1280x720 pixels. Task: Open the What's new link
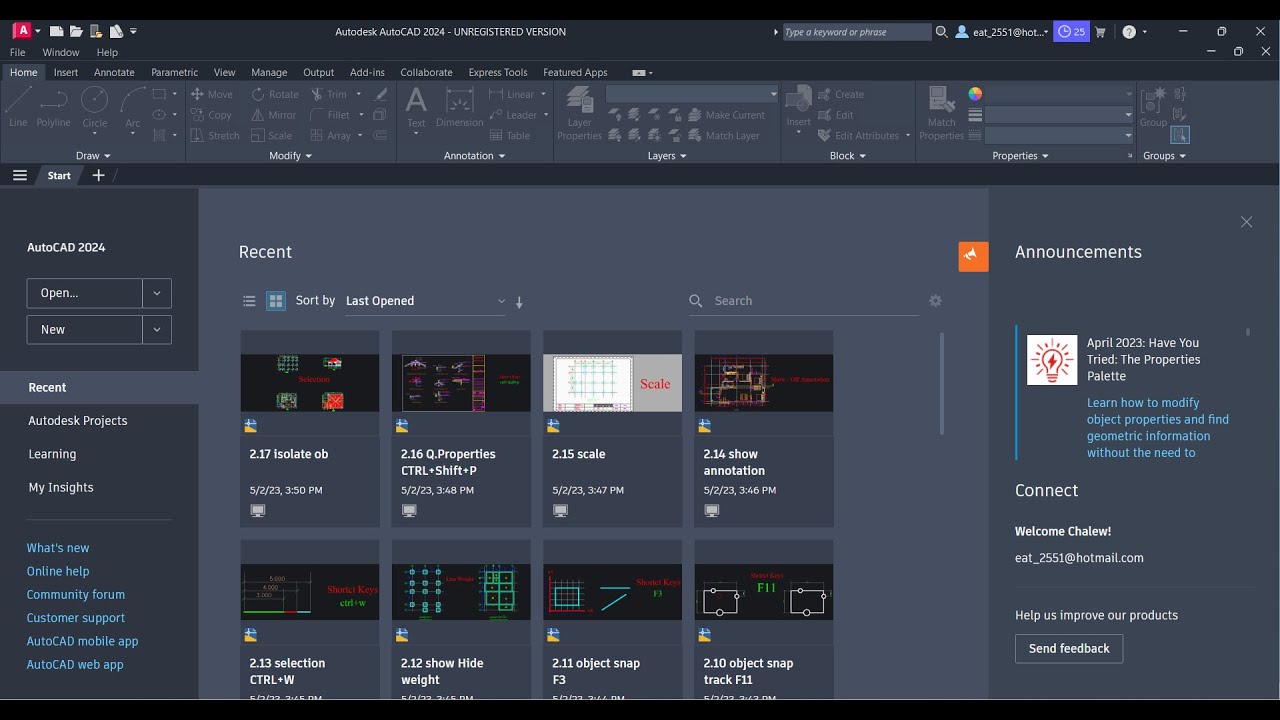click(x=58, y=548)
